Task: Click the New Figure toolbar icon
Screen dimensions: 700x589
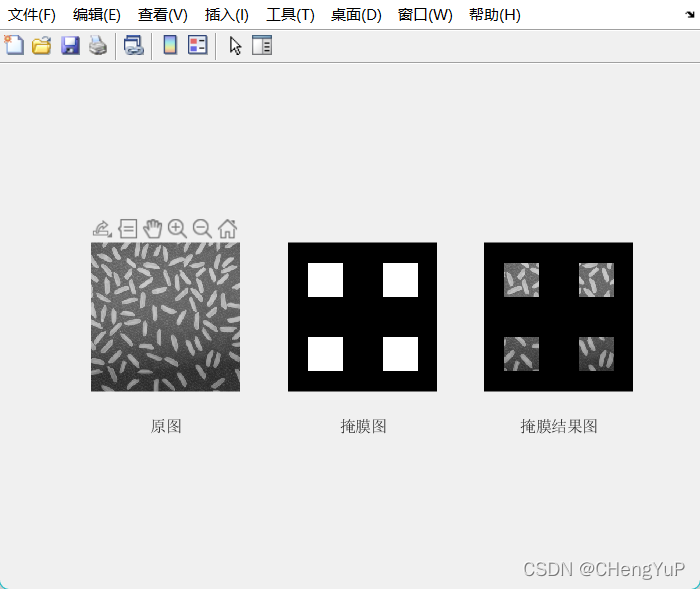Action: coord(14,46)
